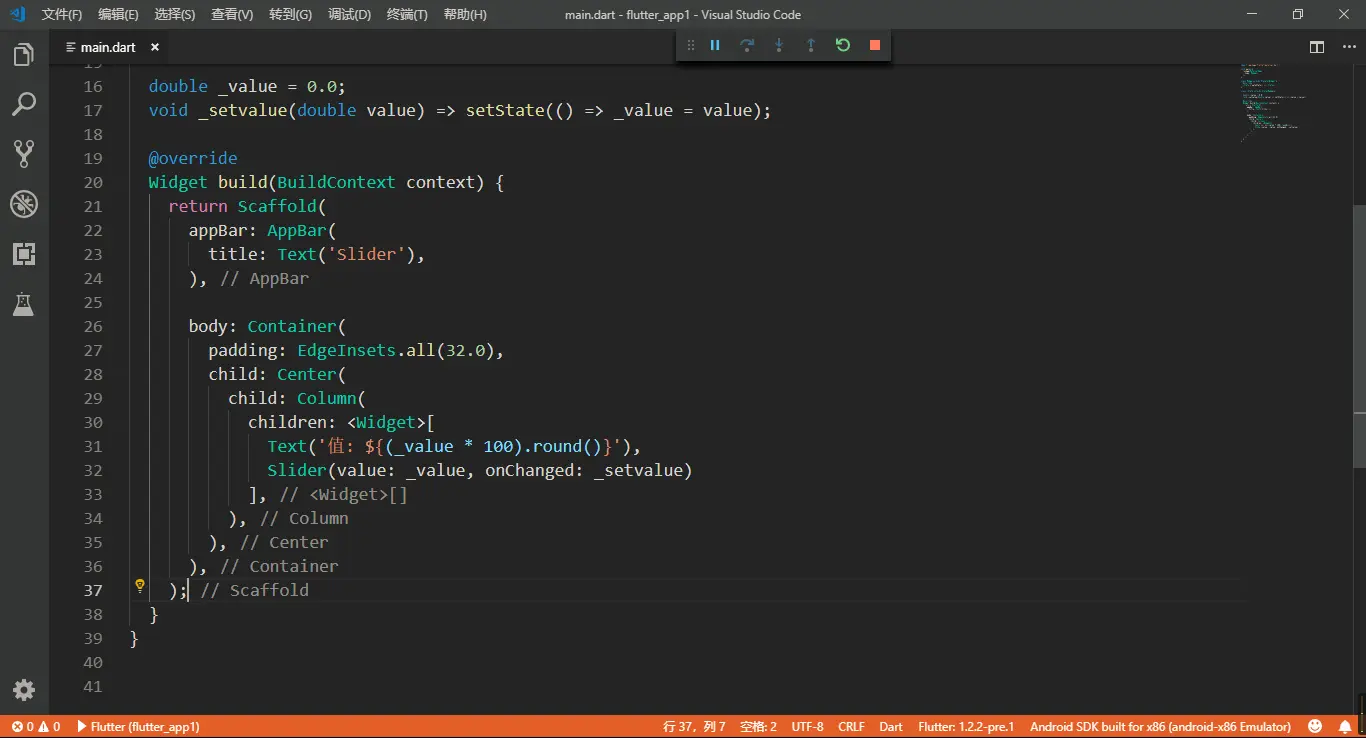Open the Search view in activity bar
Screen dimensions: 1366x738
tap(24, 104)
